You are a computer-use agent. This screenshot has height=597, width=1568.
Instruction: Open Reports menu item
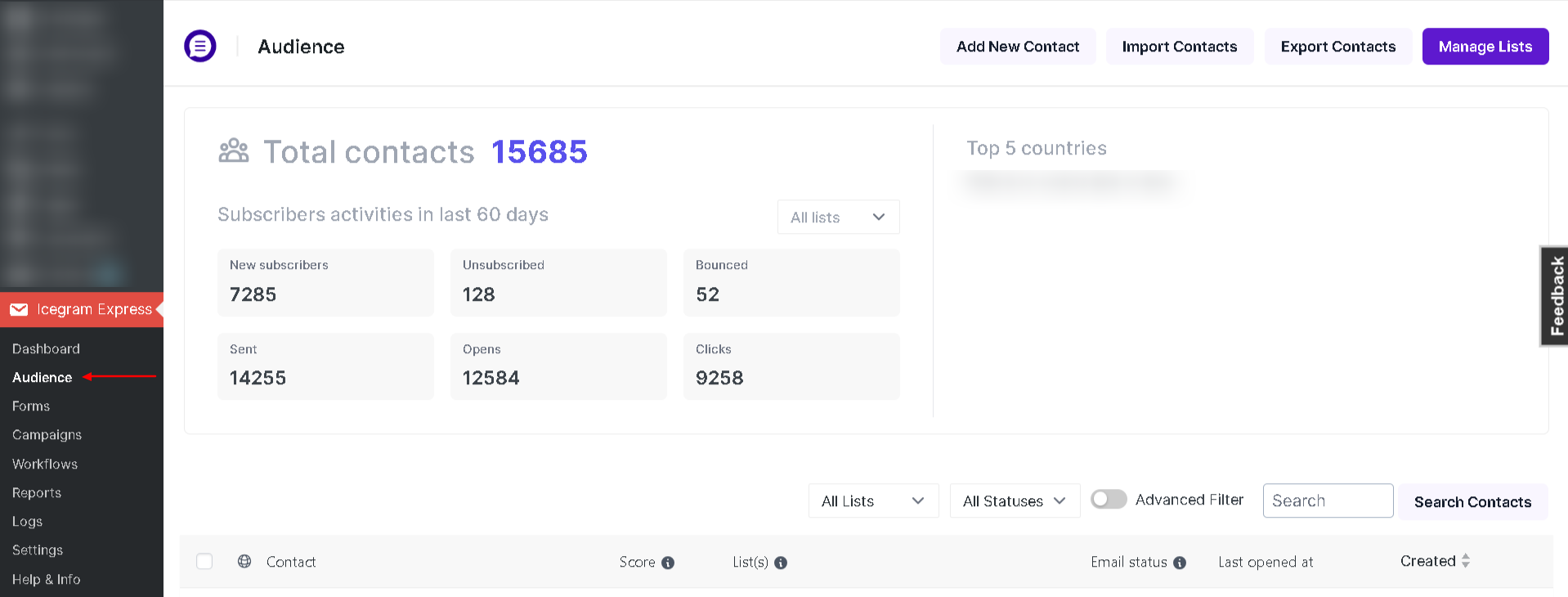coord(37,492)
